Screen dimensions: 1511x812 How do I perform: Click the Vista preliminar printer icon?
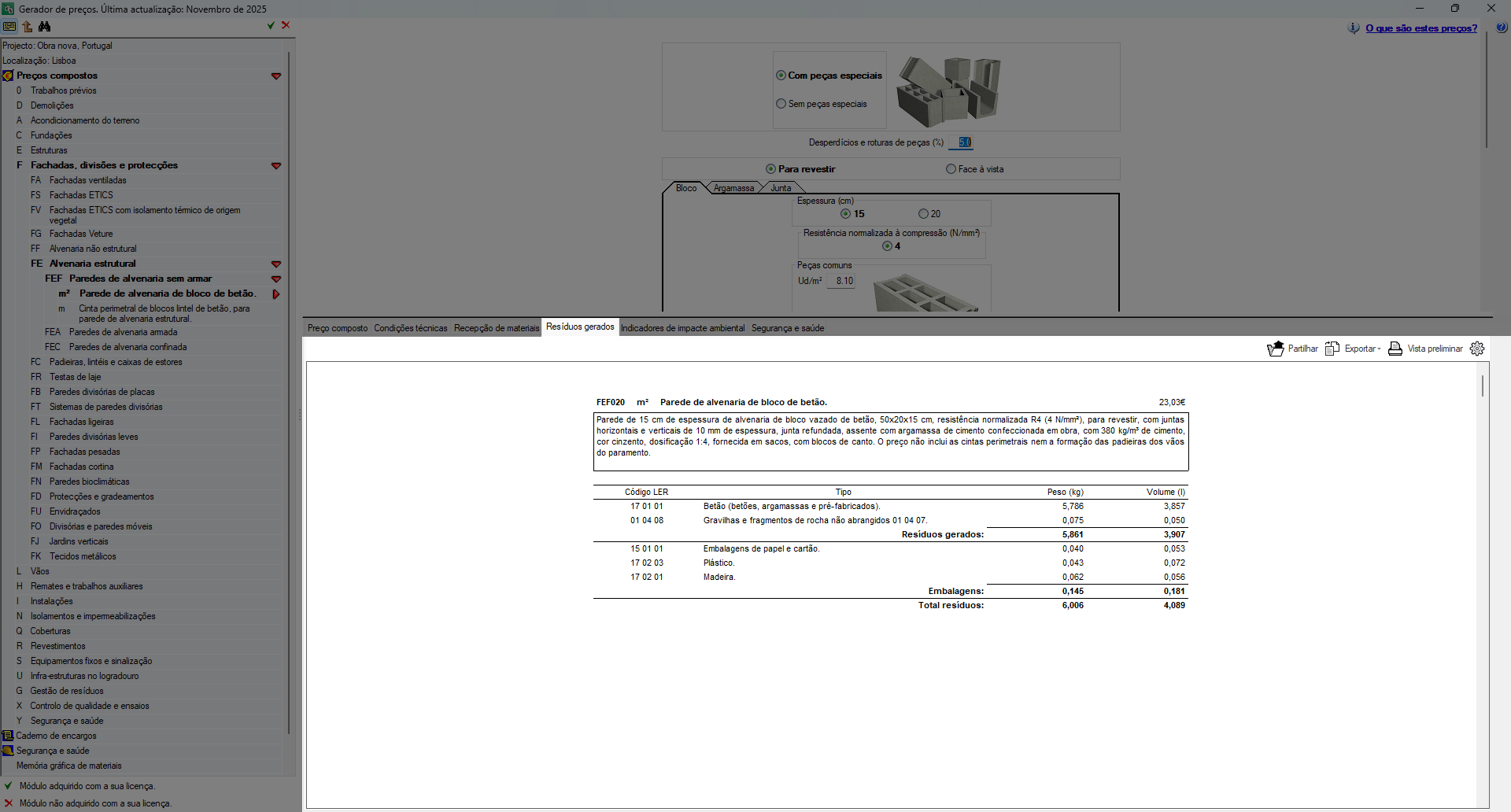(x=1395, y=349)
